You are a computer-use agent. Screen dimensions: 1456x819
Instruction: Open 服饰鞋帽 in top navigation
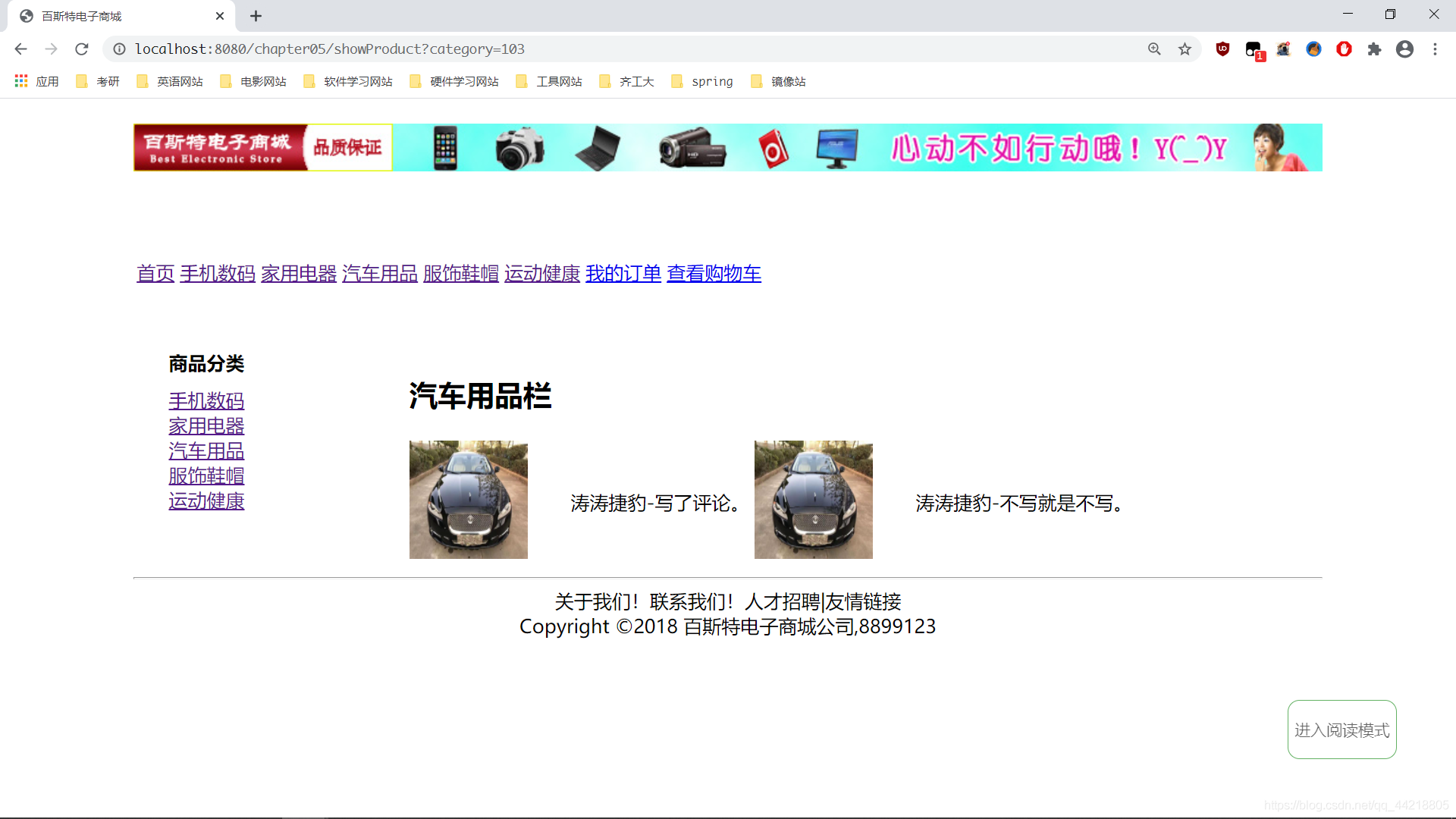461,274
